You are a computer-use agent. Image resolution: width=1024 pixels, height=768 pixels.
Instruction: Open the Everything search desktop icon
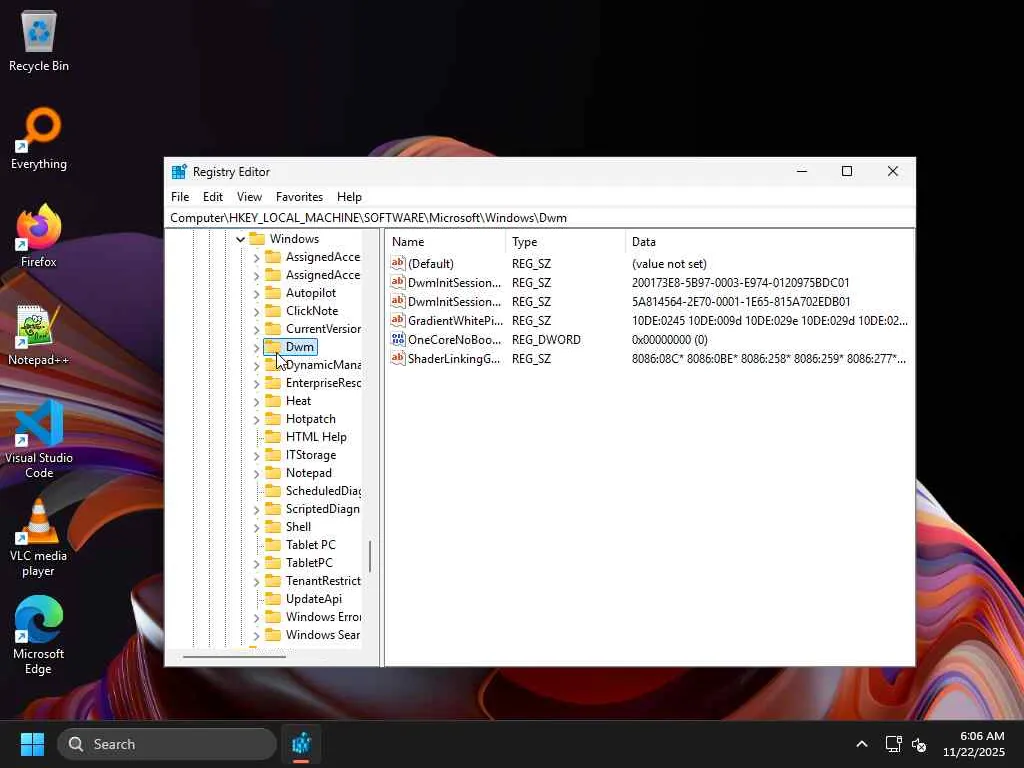(39, 138)
